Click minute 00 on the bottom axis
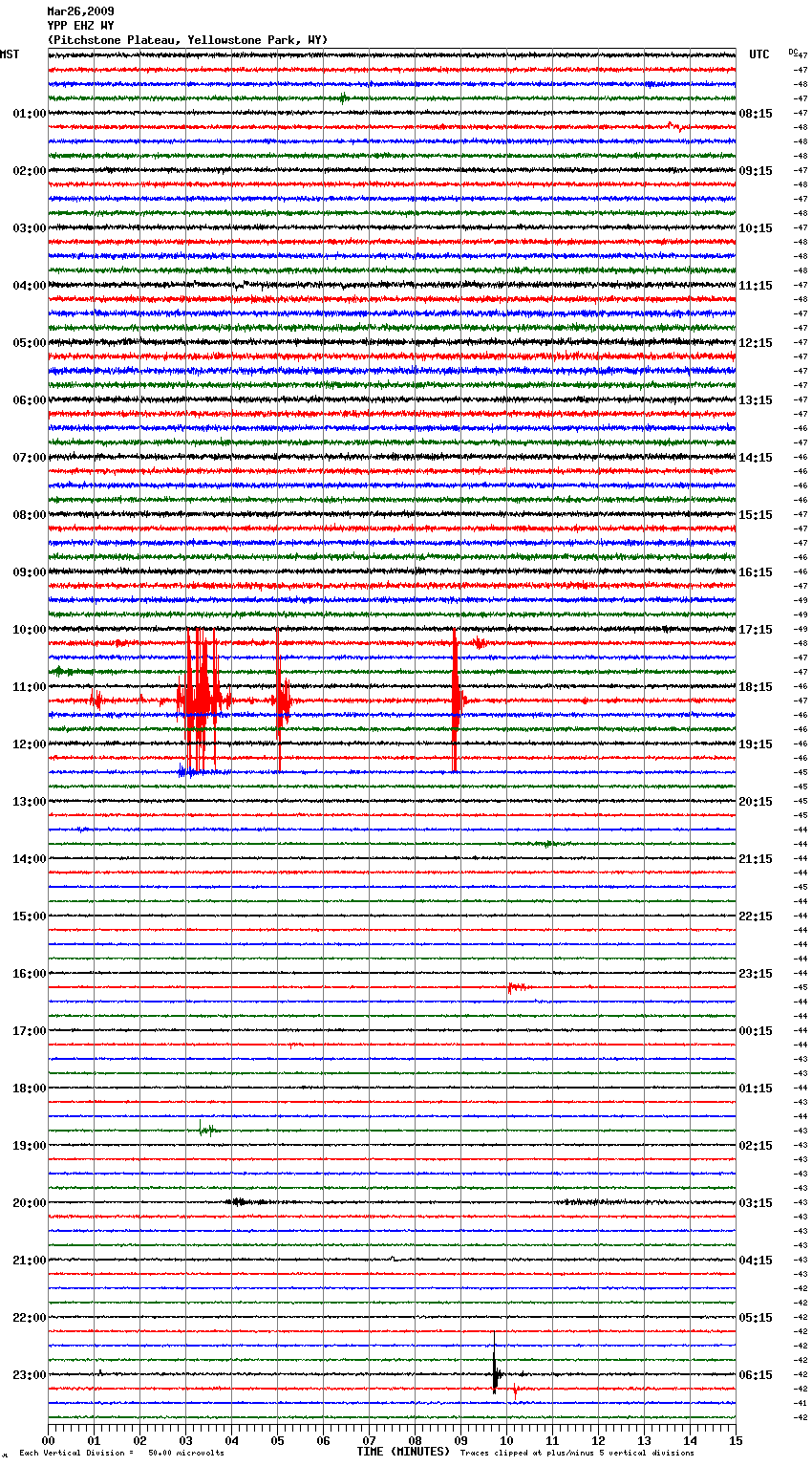Viewport: 812px width, 1466px height. [48, 1440]
